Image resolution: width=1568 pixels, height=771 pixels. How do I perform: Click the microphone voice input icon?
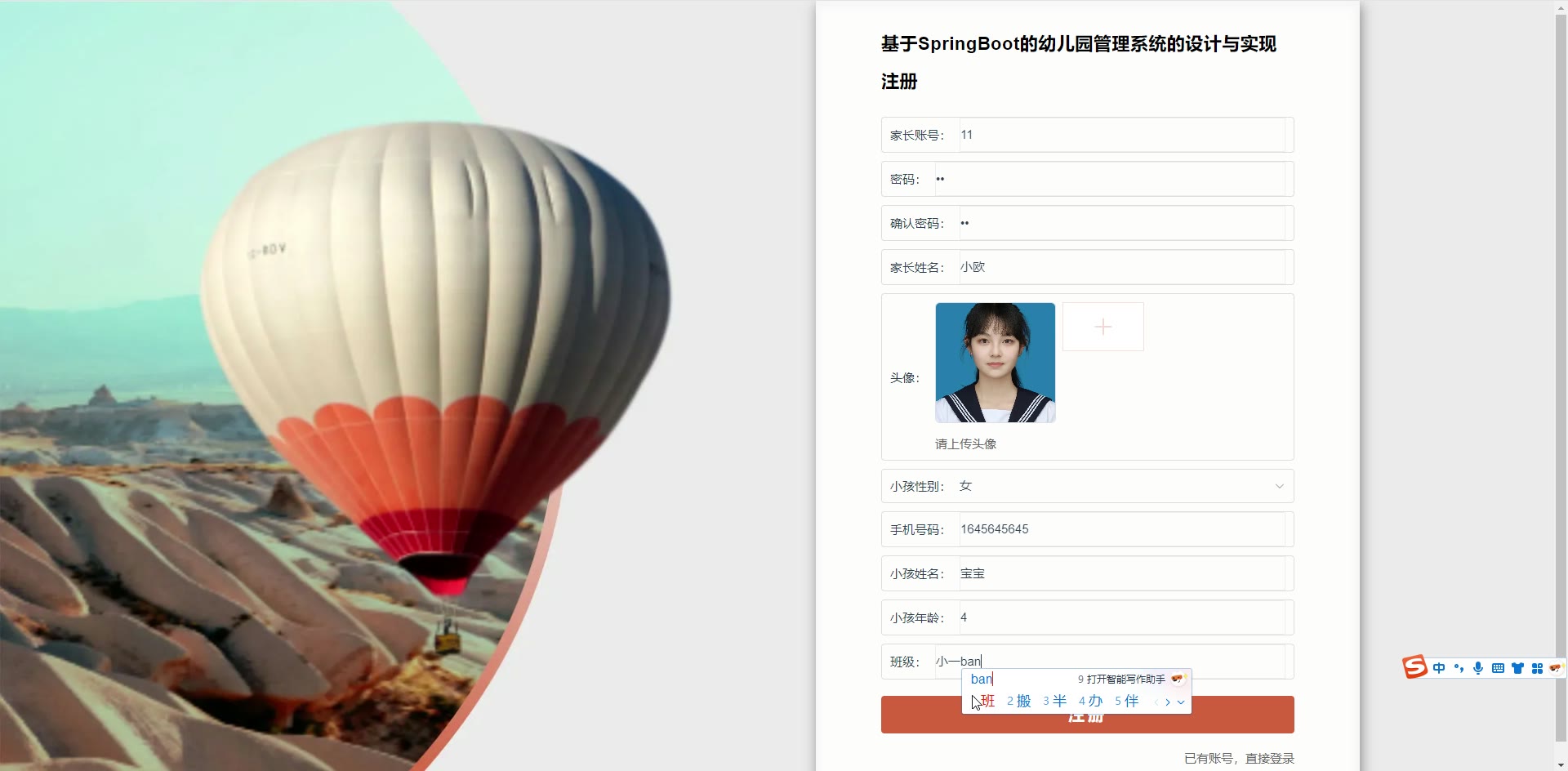pos(1478,668)
